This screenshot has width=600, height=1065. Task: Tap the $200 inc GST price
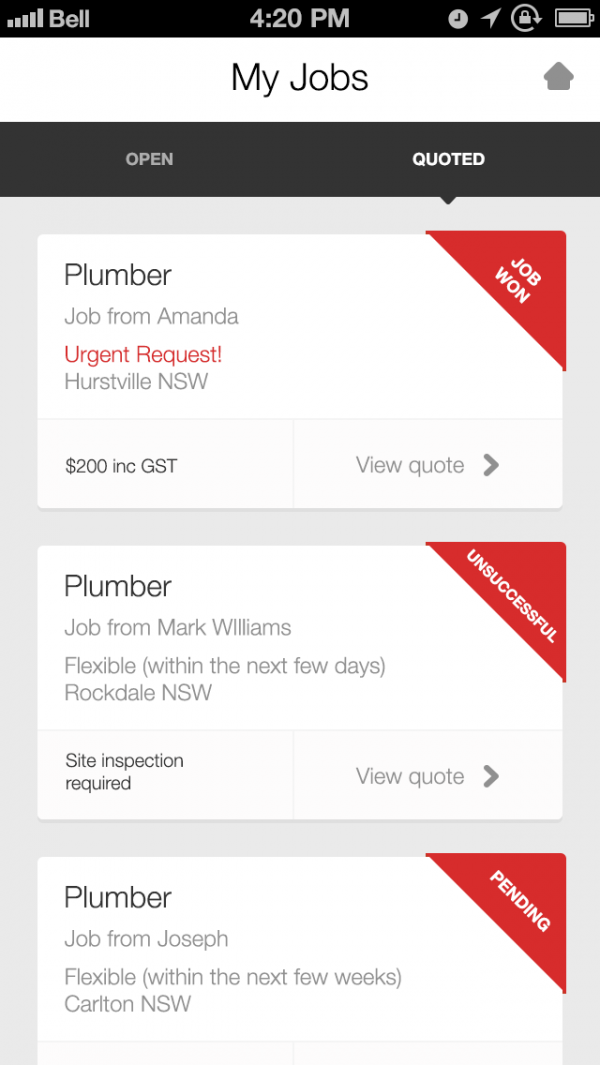121,466
